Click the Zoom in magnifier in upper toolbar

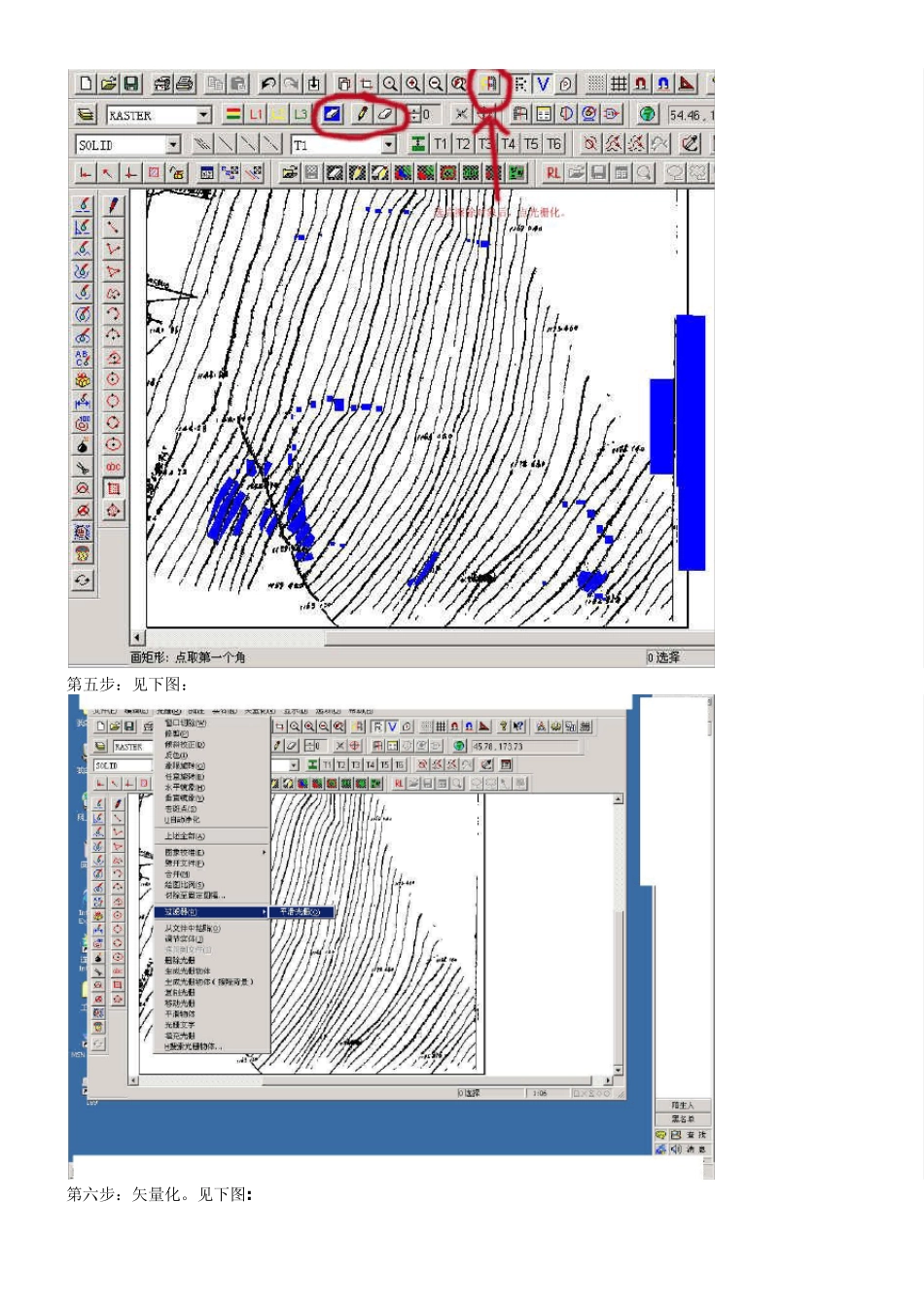413,84
